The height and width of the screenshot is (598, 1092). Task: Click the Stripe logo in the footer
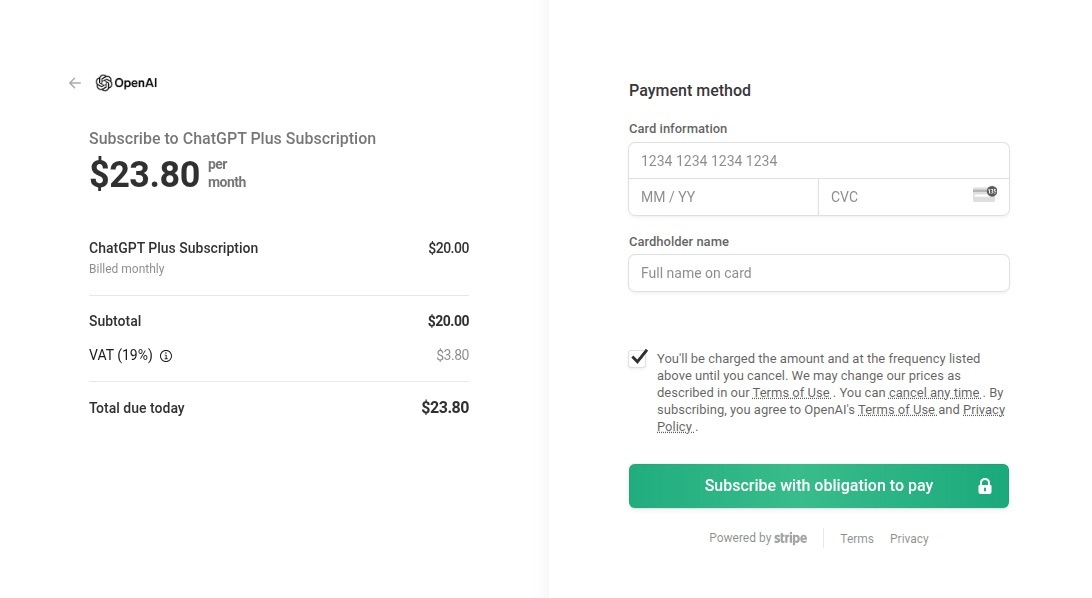(x=790, y=538)
